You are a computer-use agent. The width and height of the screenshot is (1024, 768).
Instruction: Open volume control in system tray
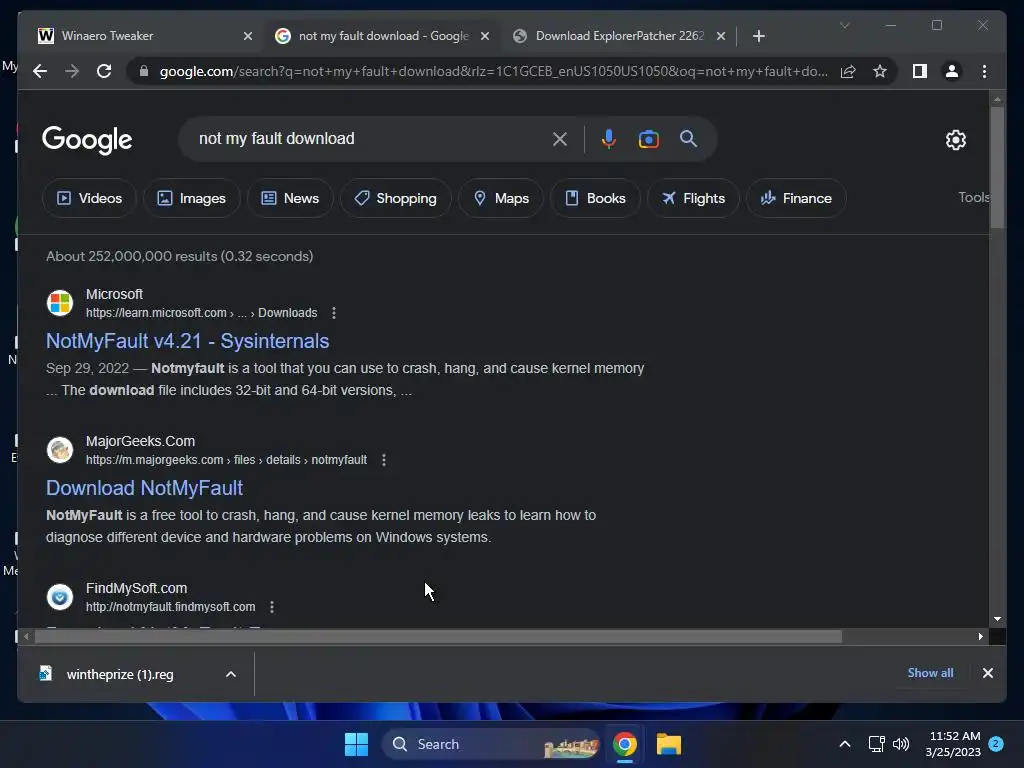[x=901, y=744]
